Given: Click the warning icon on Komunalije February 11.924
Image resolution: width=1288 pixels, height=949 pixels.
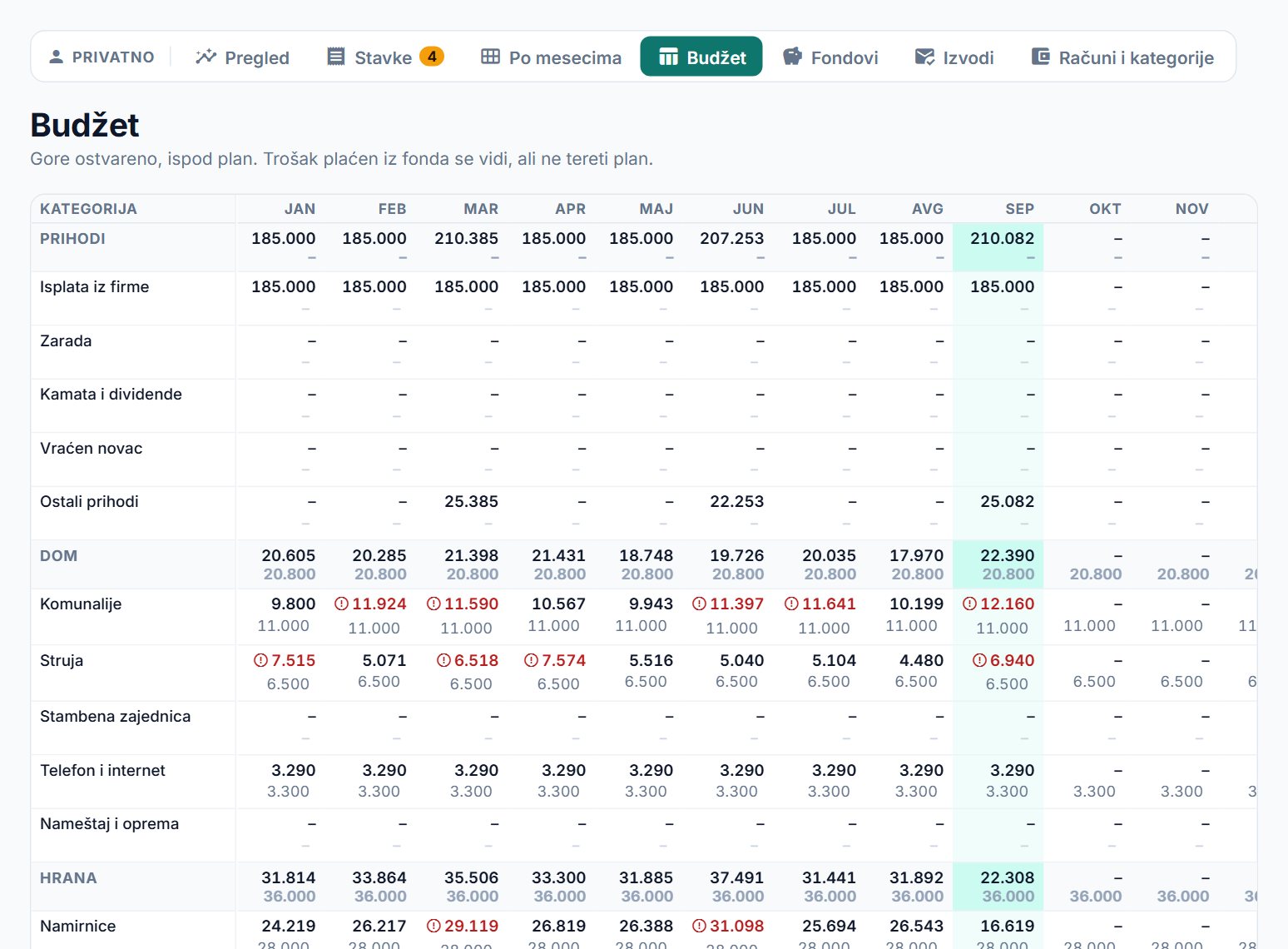Looking at the screenshot, I should coord(341,604).
